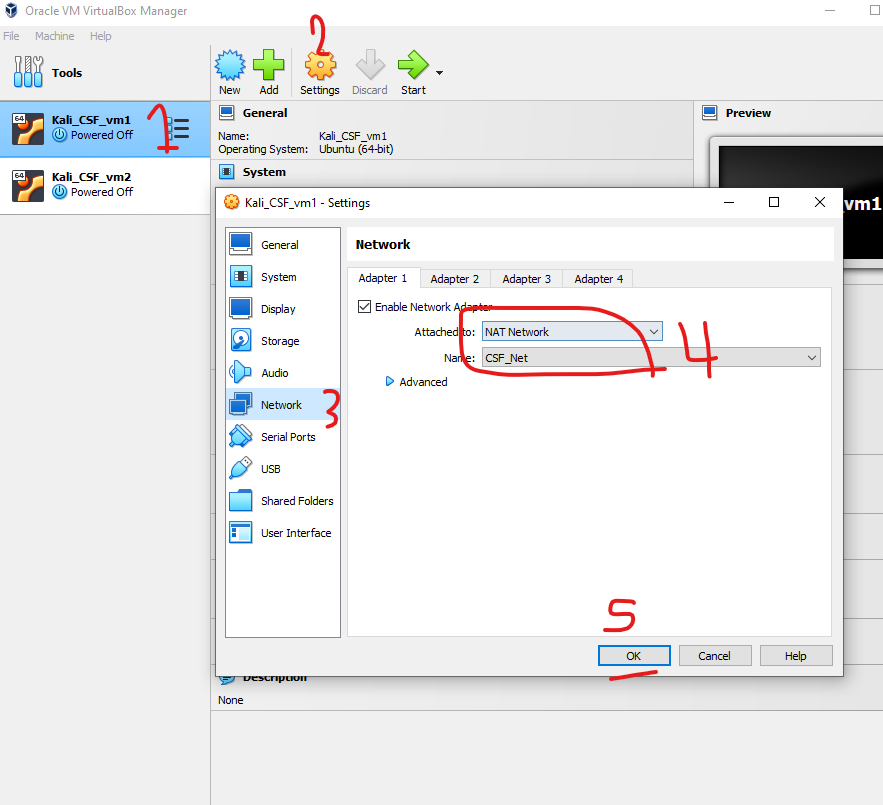Select Network settings category
883x805 pixels.
(283, 404)
